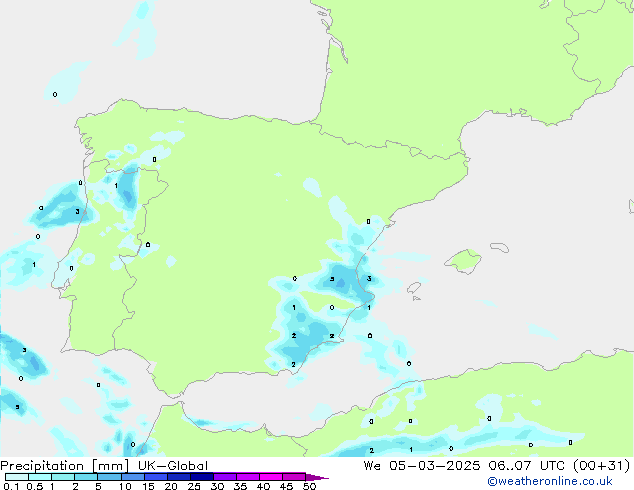Click the "[mm]" unit label

tap(110, 466)
